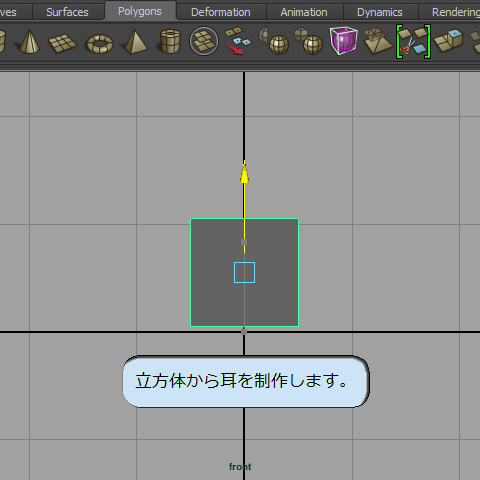Click the mirror geometry pyramid icon

pos(378,41)
